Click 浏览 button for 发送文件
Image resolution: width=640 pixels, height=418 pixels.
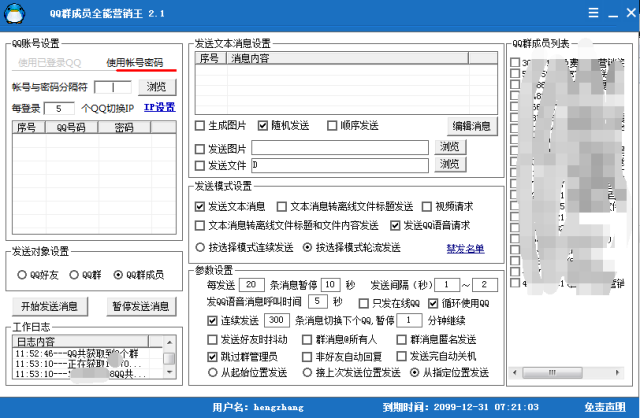coord(450,164)
